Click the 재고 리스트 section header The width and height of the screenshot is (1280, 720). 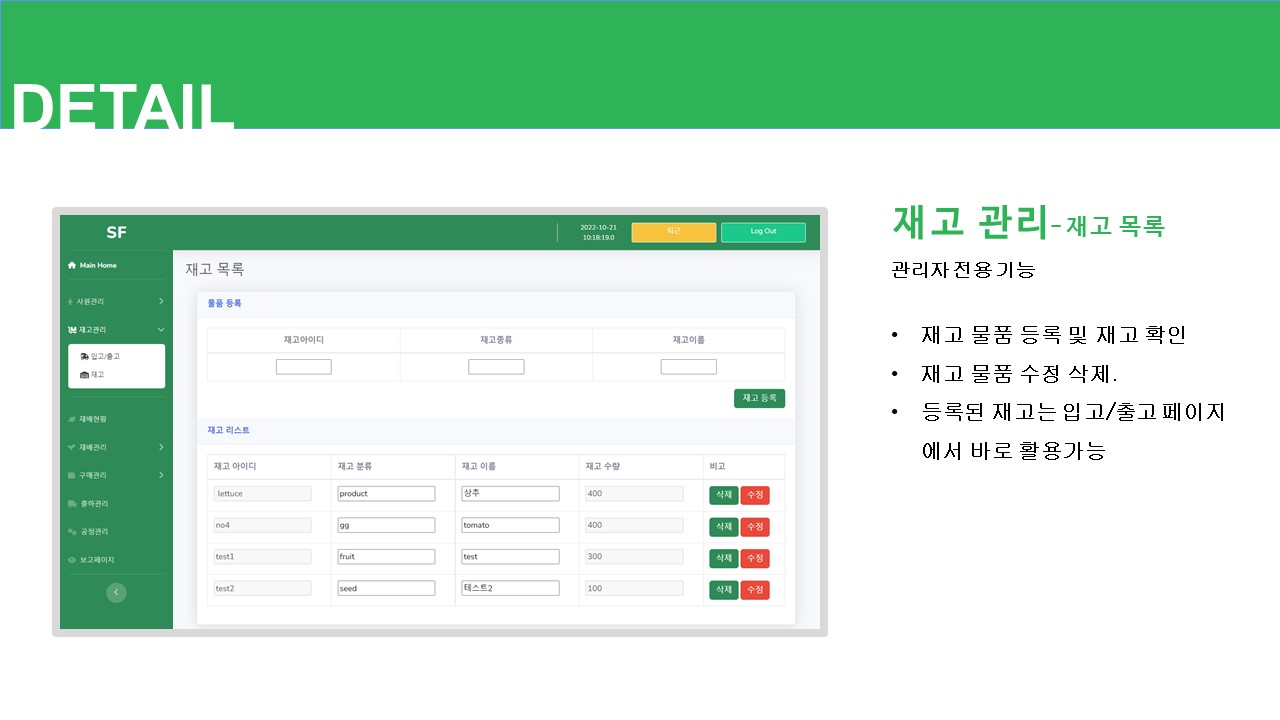[x=228, y=430]
